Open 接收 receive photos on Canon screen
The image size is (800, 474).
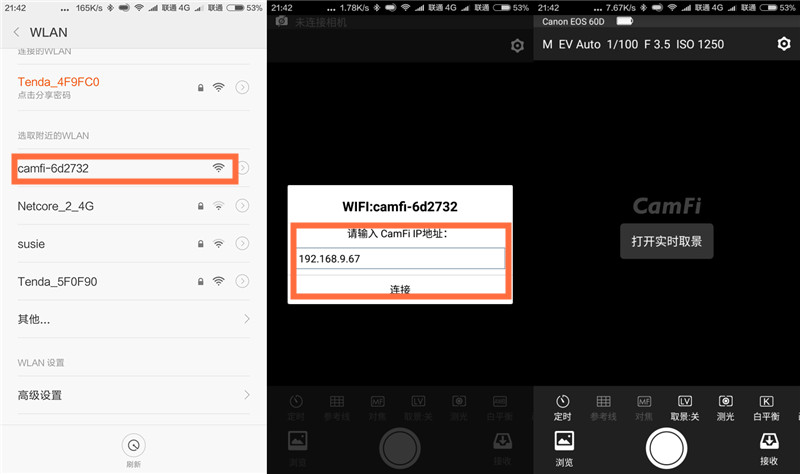[769, 449]
